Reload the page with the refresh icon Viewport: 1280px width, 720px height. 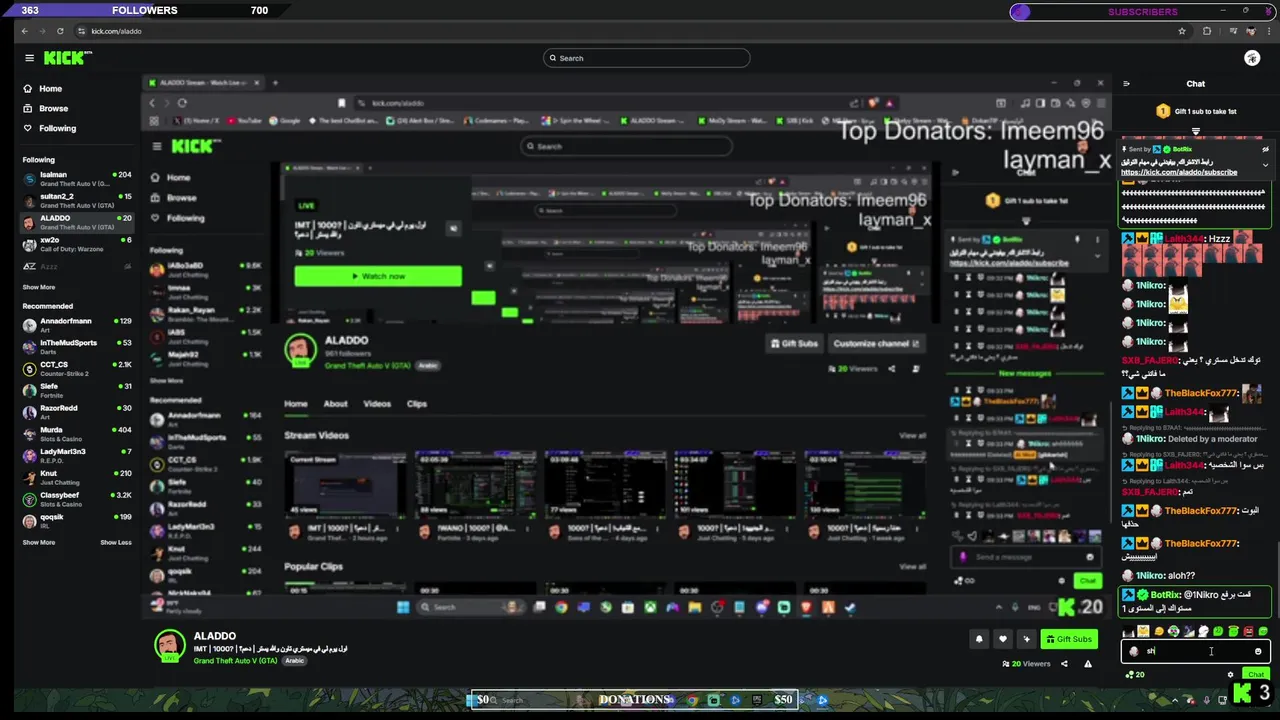pyautogui.click(x=60, y=31)
